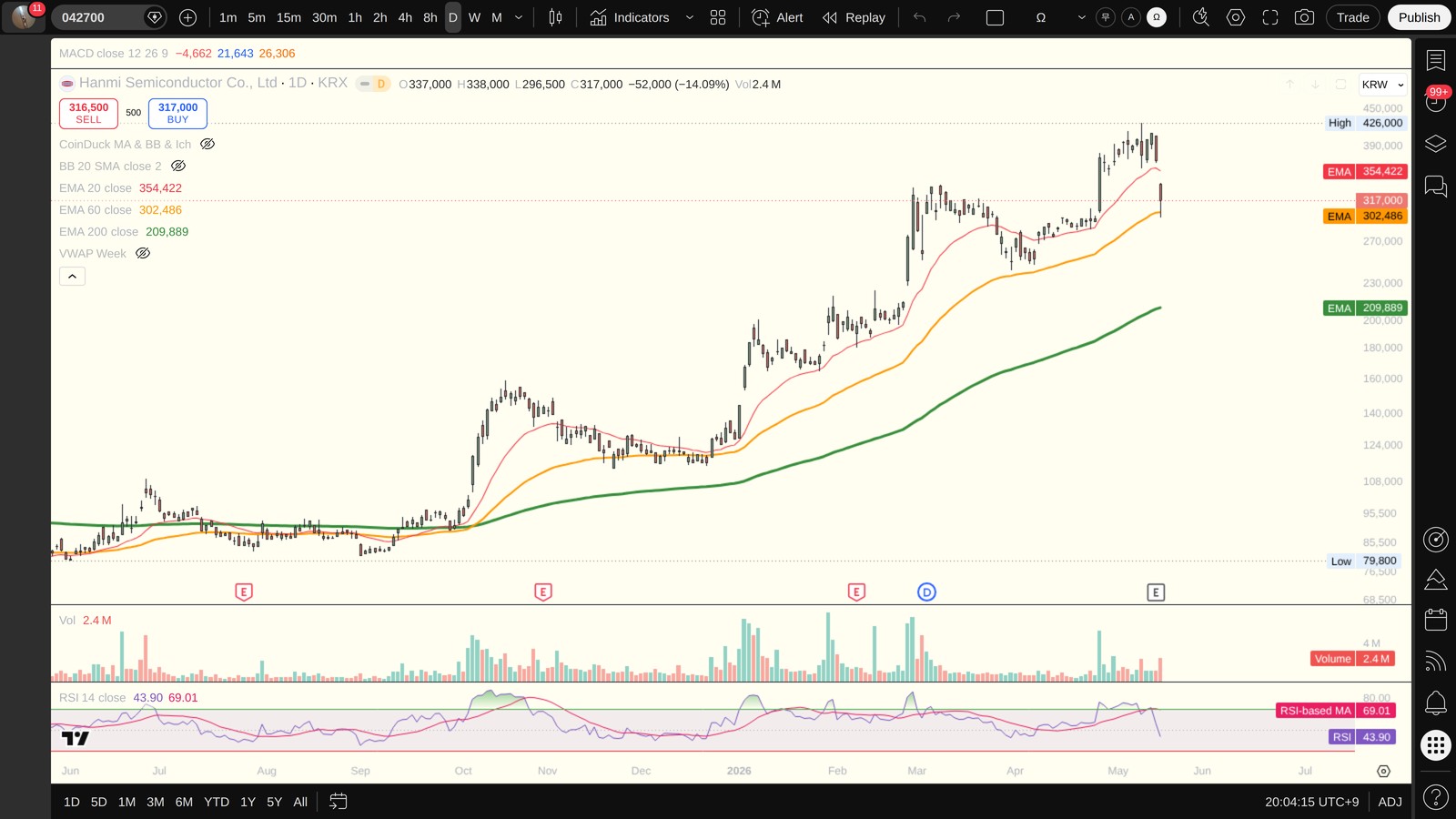Show the VWAP Week indicator
The image size is (1456, 819).
click(x=143, y=253)
